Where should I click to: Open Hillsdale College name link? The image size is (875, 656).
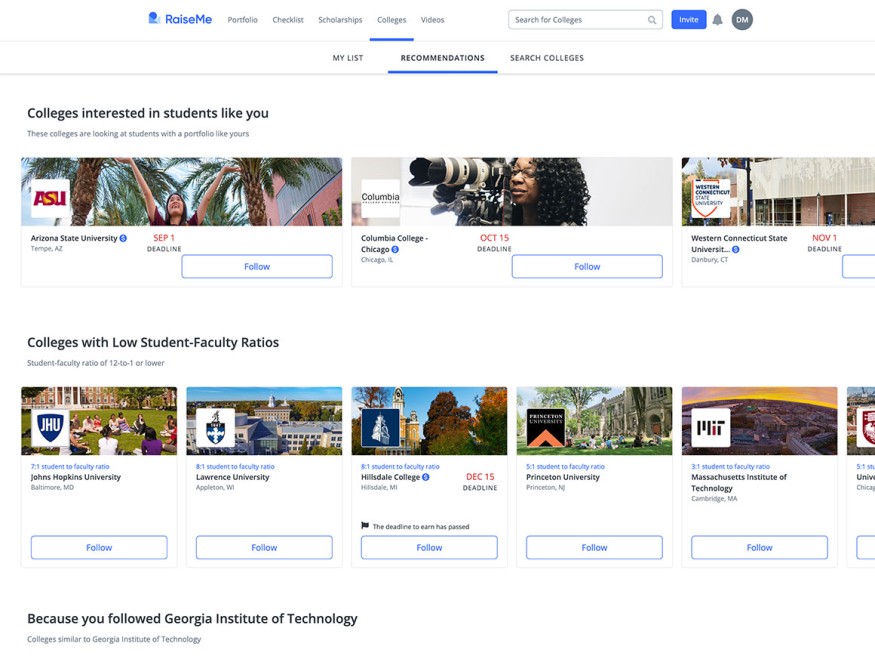[x=391, y=477]
